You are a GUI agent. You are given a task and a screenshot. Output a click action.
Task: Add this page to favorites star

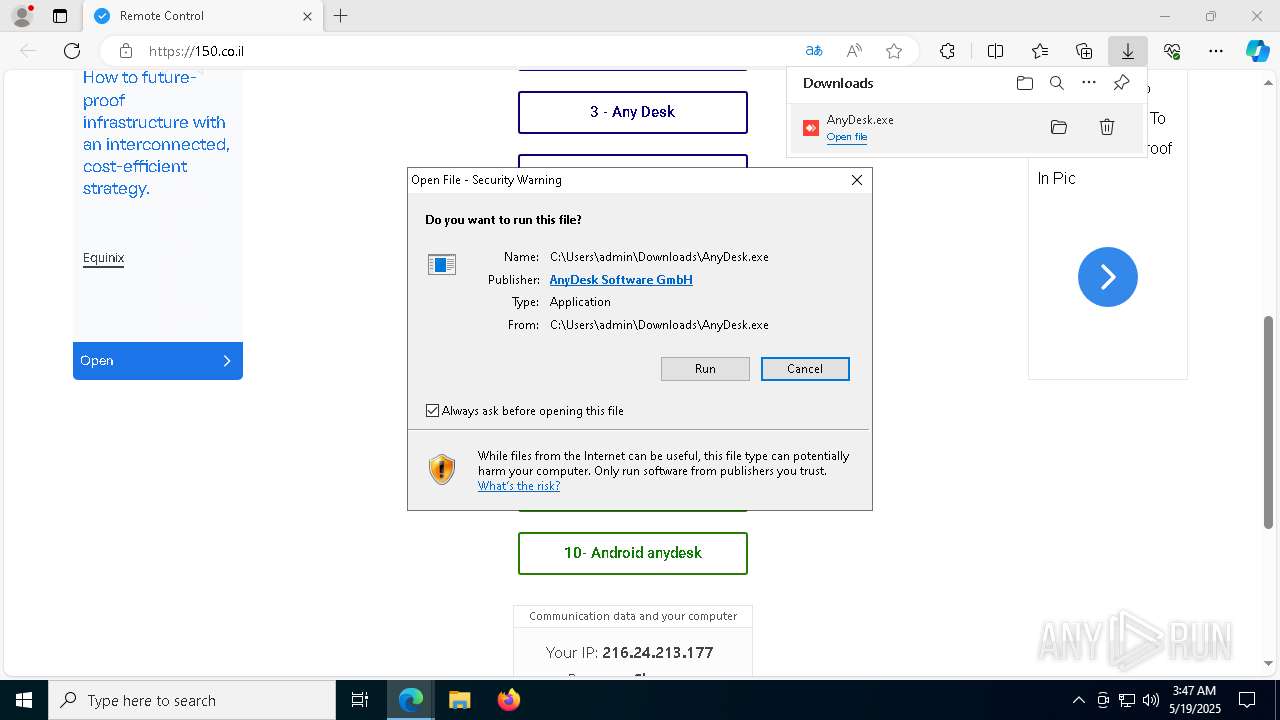coord(894,51)
